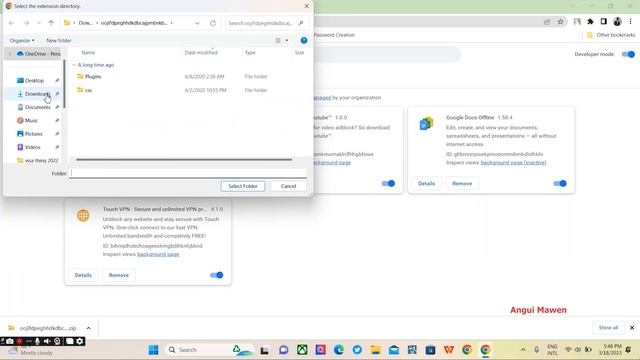
Task: Open the Organize menu
Action: (x=22, y=40)
